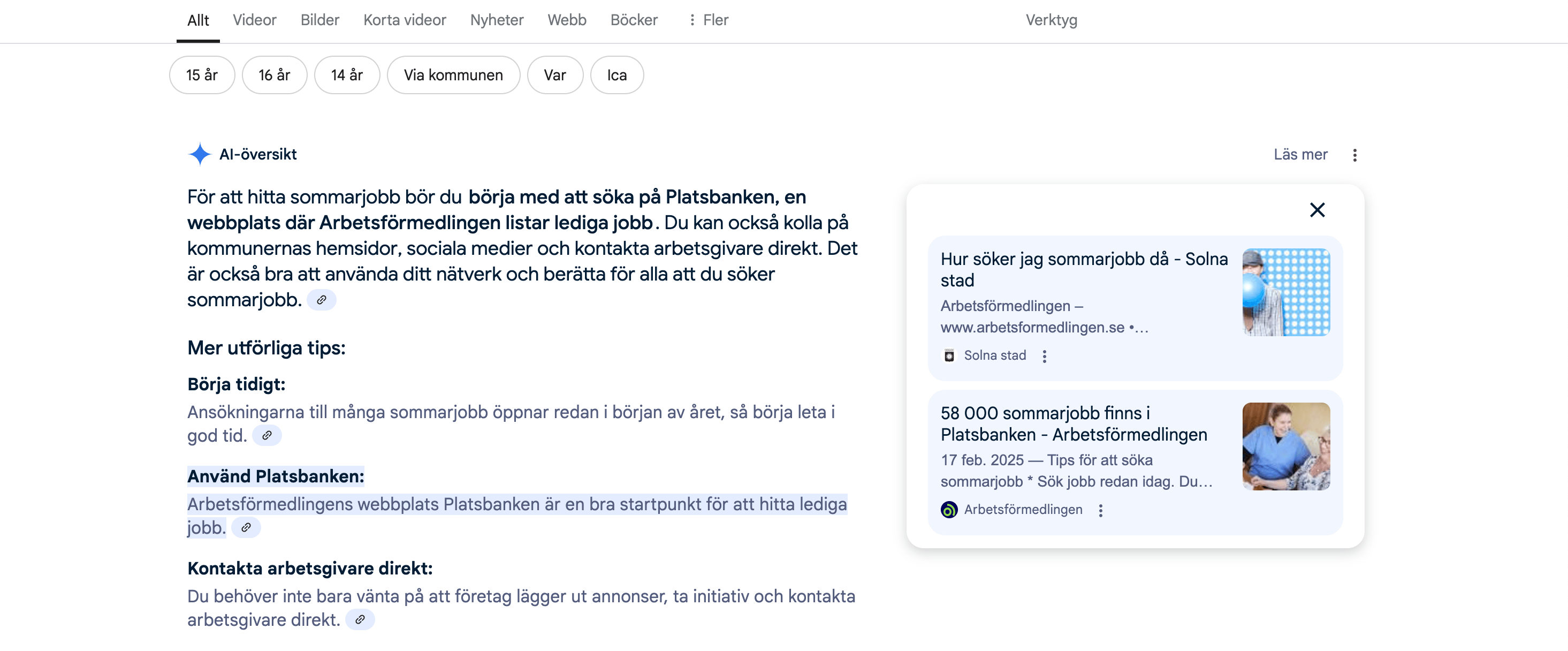Open the Bilder tab
This screenshot has width=1568, height=651.
click(x=319, y=20)
